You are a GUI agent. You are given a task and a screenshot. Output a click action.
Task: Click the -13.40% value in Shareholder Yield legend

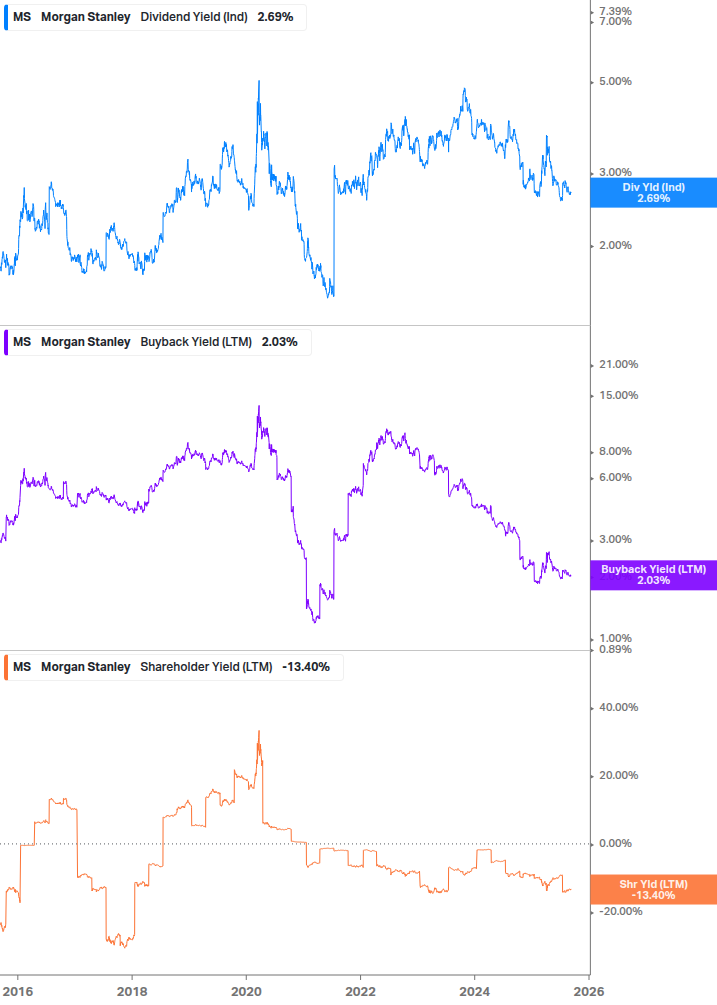click(306, 667)
